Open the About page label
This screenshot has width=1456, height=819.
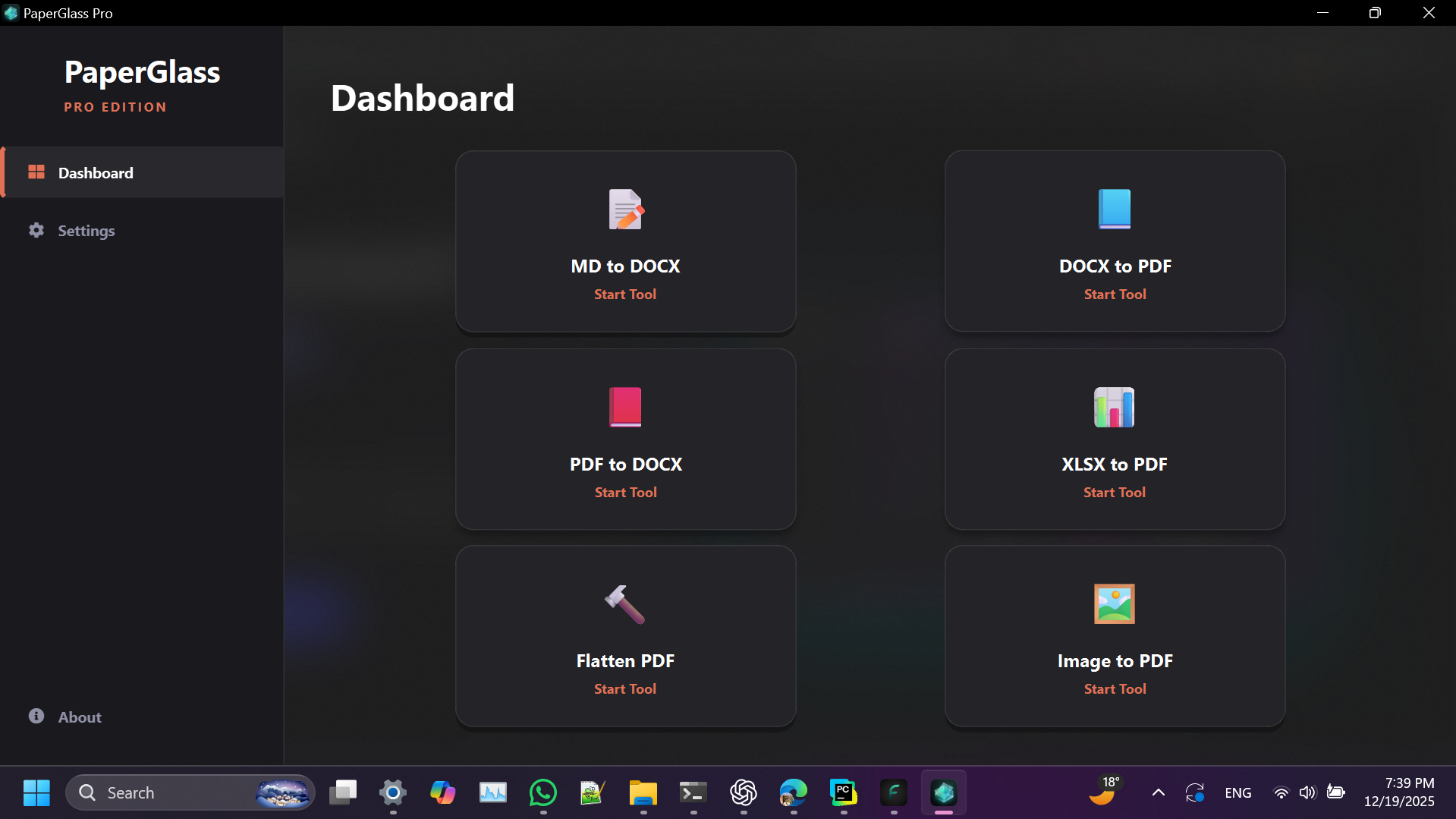coord(80,717)
